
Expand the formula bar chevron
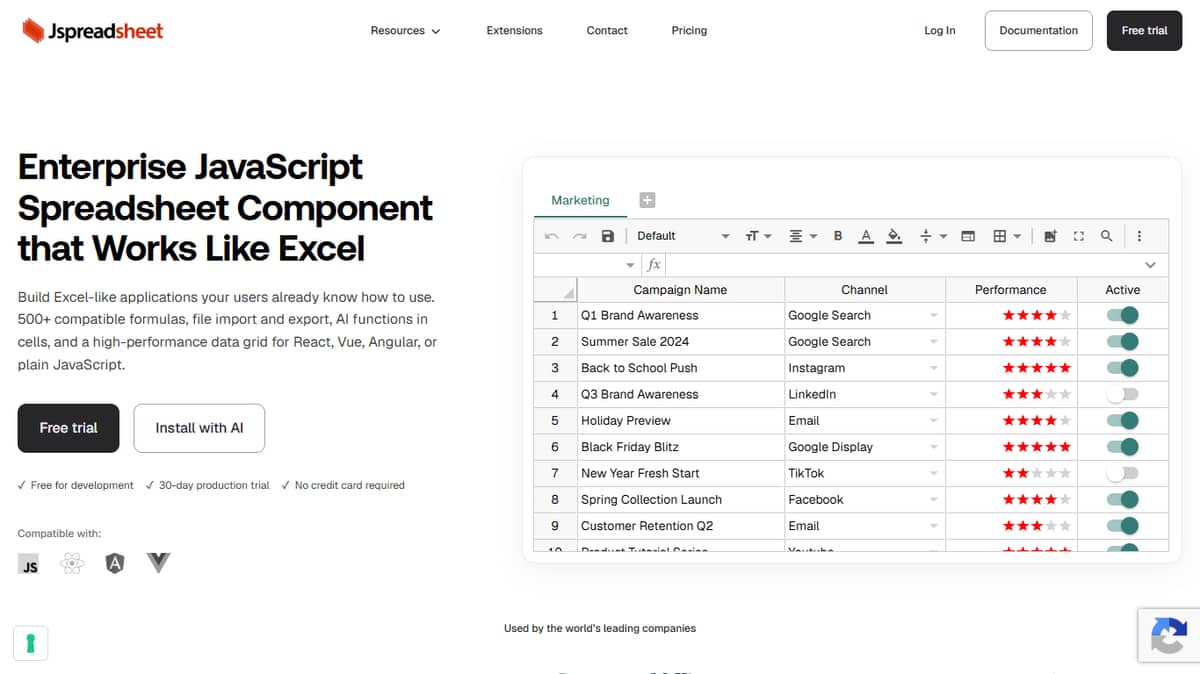click(x=1150, y=265)
